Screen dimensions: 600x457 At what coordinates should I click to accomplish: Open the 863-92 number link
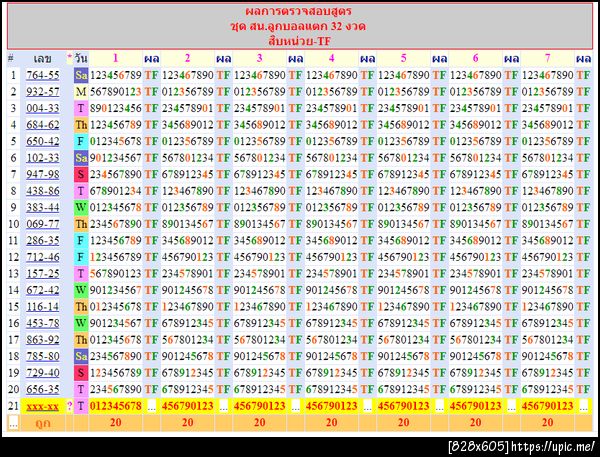tap(42, 340)
